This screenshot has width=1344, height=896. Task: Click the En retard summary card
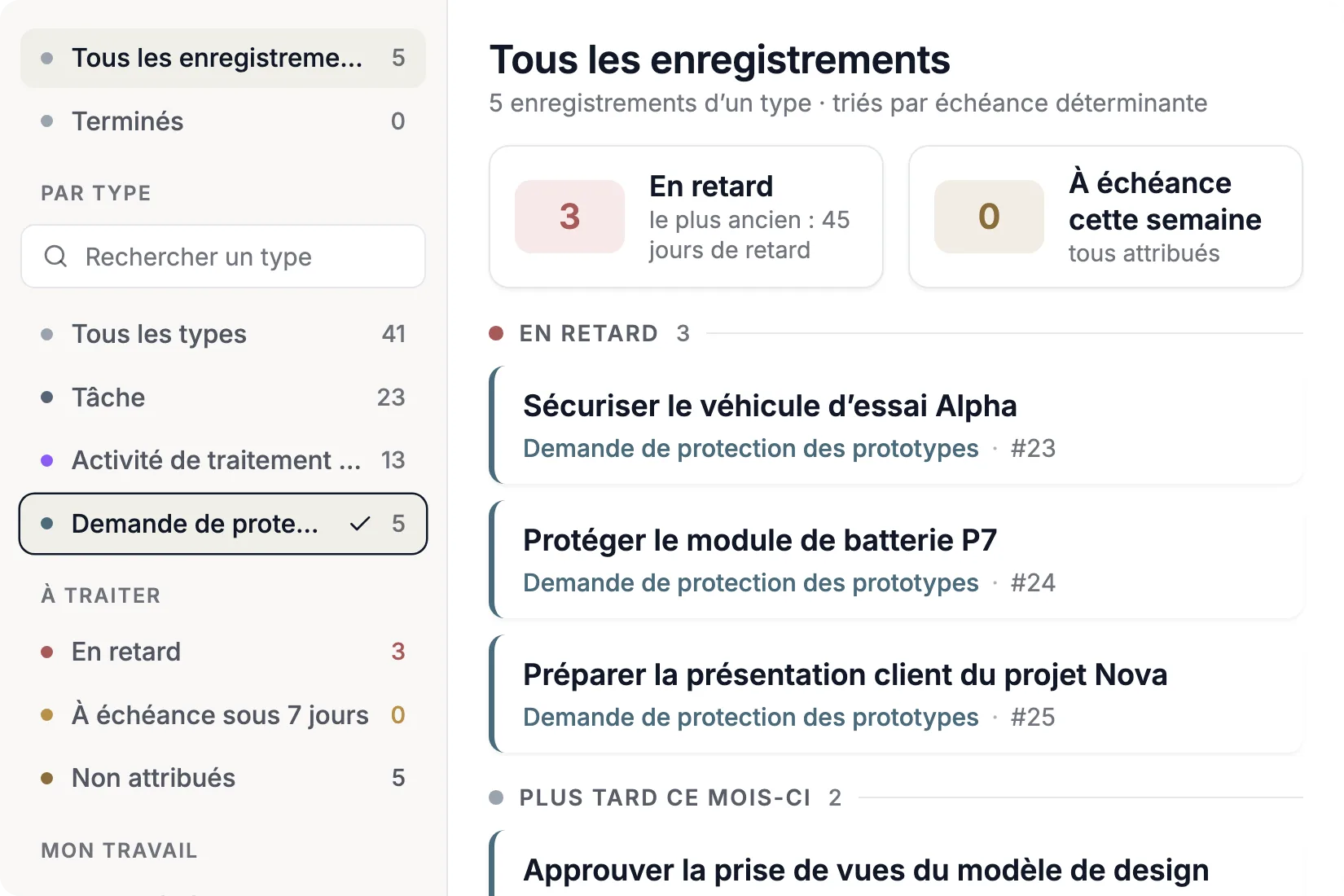click(686, 217)
